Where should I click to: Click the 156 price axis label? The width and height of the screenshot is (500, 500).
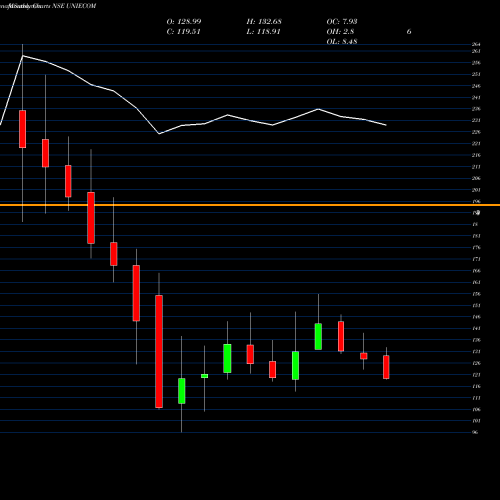pyautogui.click(x=476, y=294)
